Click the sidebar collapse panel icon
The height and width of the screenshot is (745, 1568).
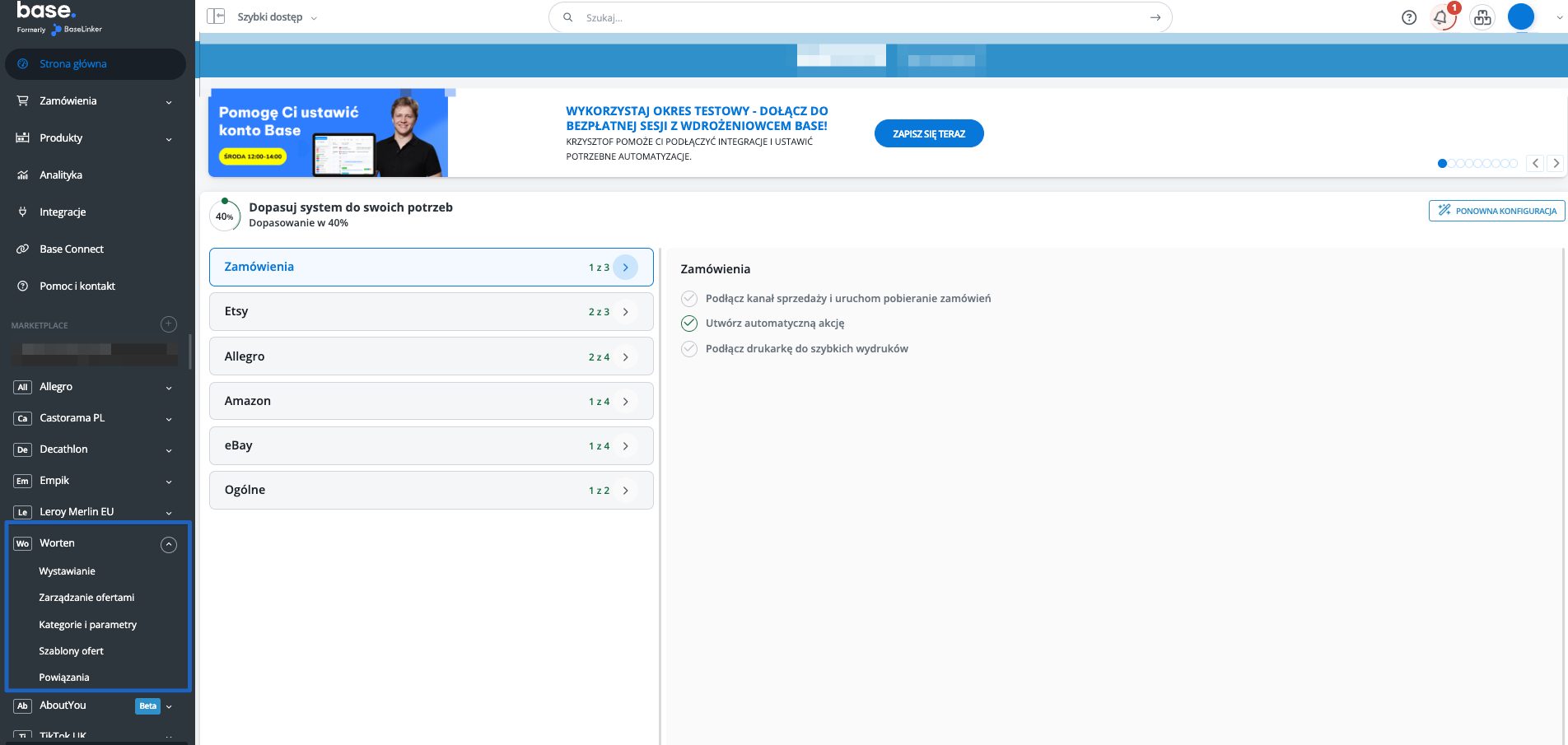point(216,16)
